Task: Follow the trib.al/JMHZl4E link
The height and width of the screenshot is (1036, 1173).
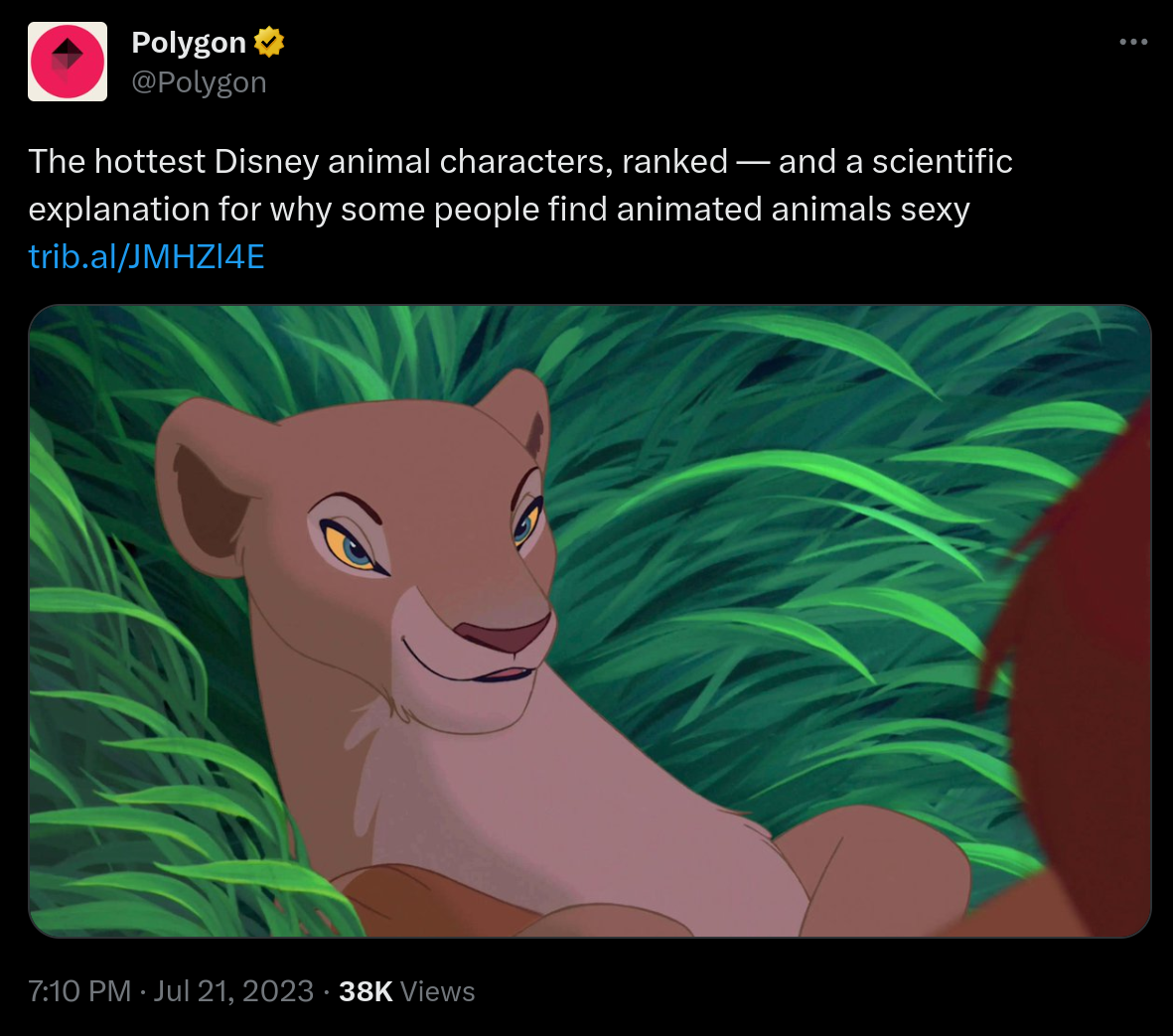Action: [146, 257]
